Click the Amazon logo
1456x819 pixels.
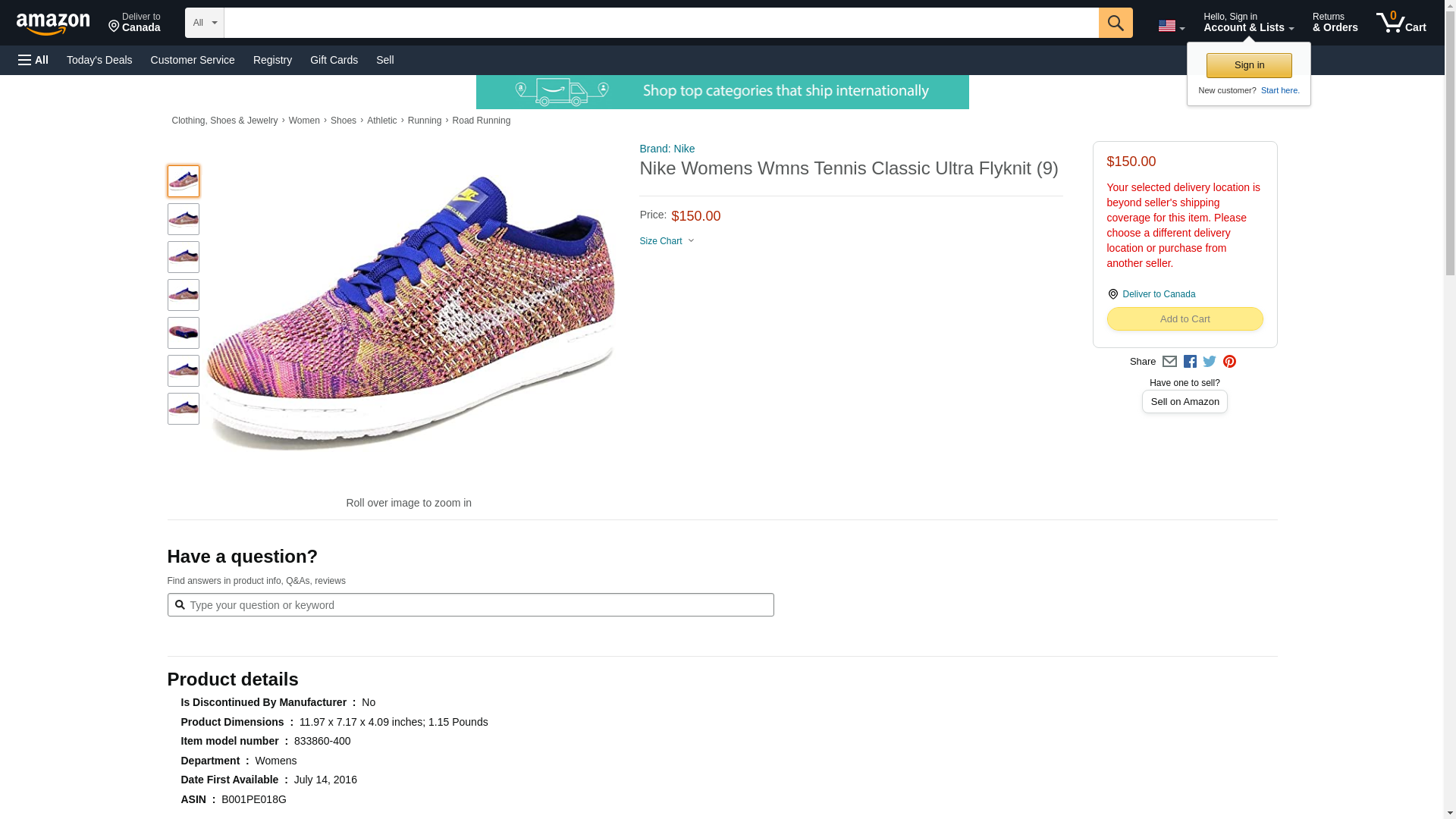coord(53,24)
